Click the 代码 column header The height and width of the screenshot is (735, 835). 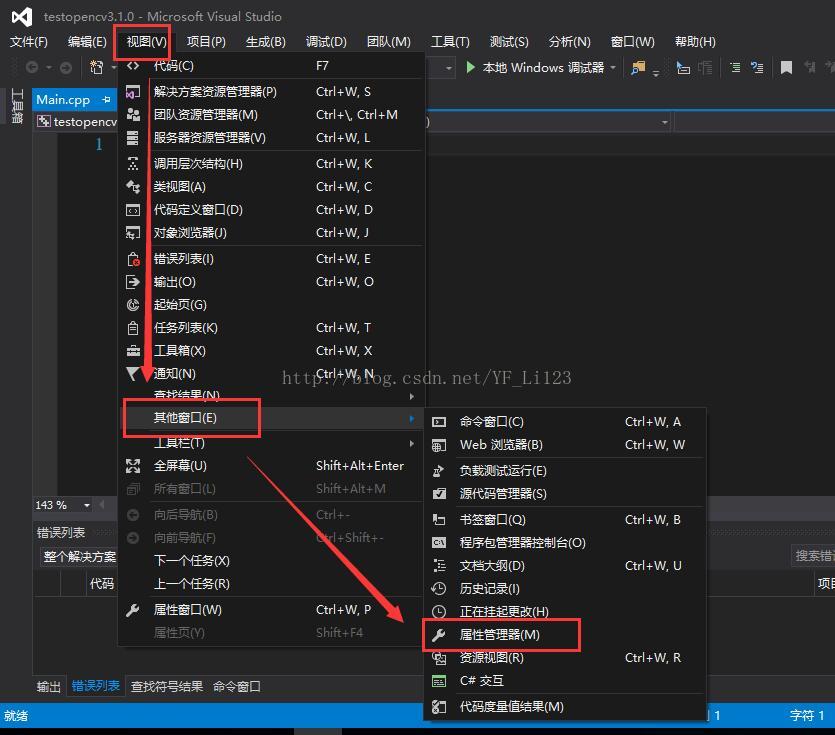point(101,584)
